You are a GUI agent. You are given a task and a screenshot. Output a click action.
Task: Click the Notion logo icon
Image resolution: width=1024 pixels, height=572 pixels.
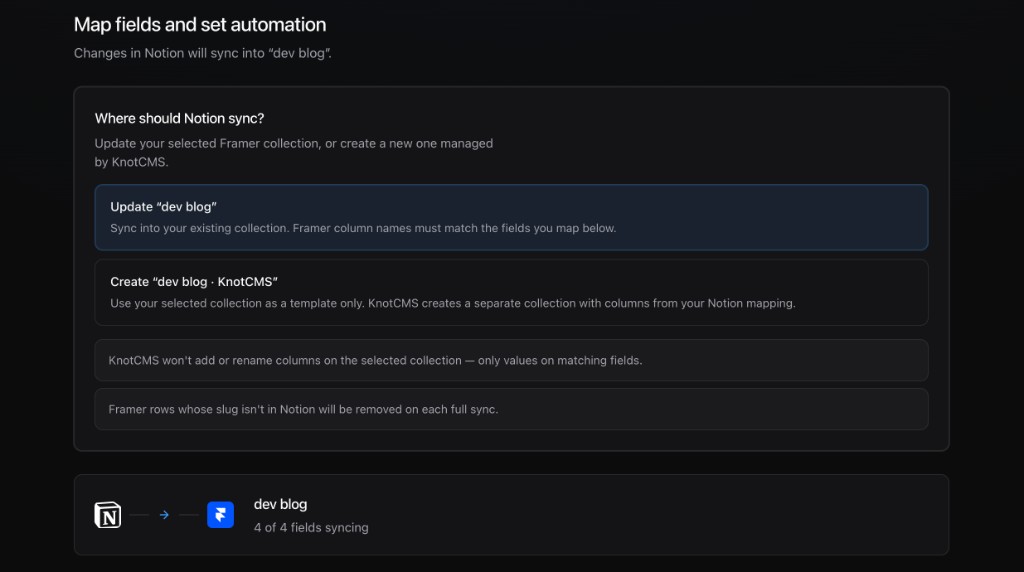pos(108,515)
